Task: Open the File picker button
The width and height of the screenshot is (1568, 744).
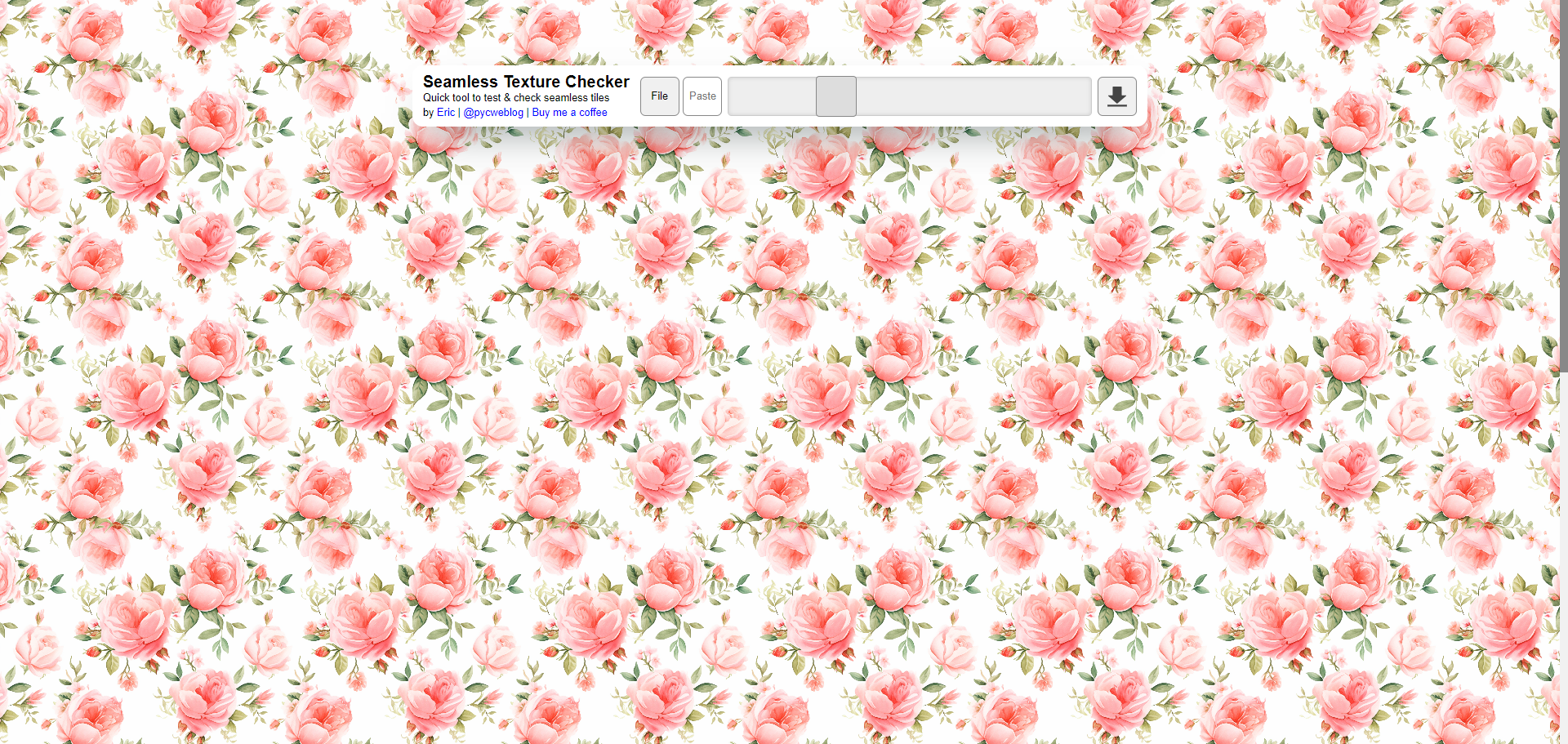Action: pos(659,96)
